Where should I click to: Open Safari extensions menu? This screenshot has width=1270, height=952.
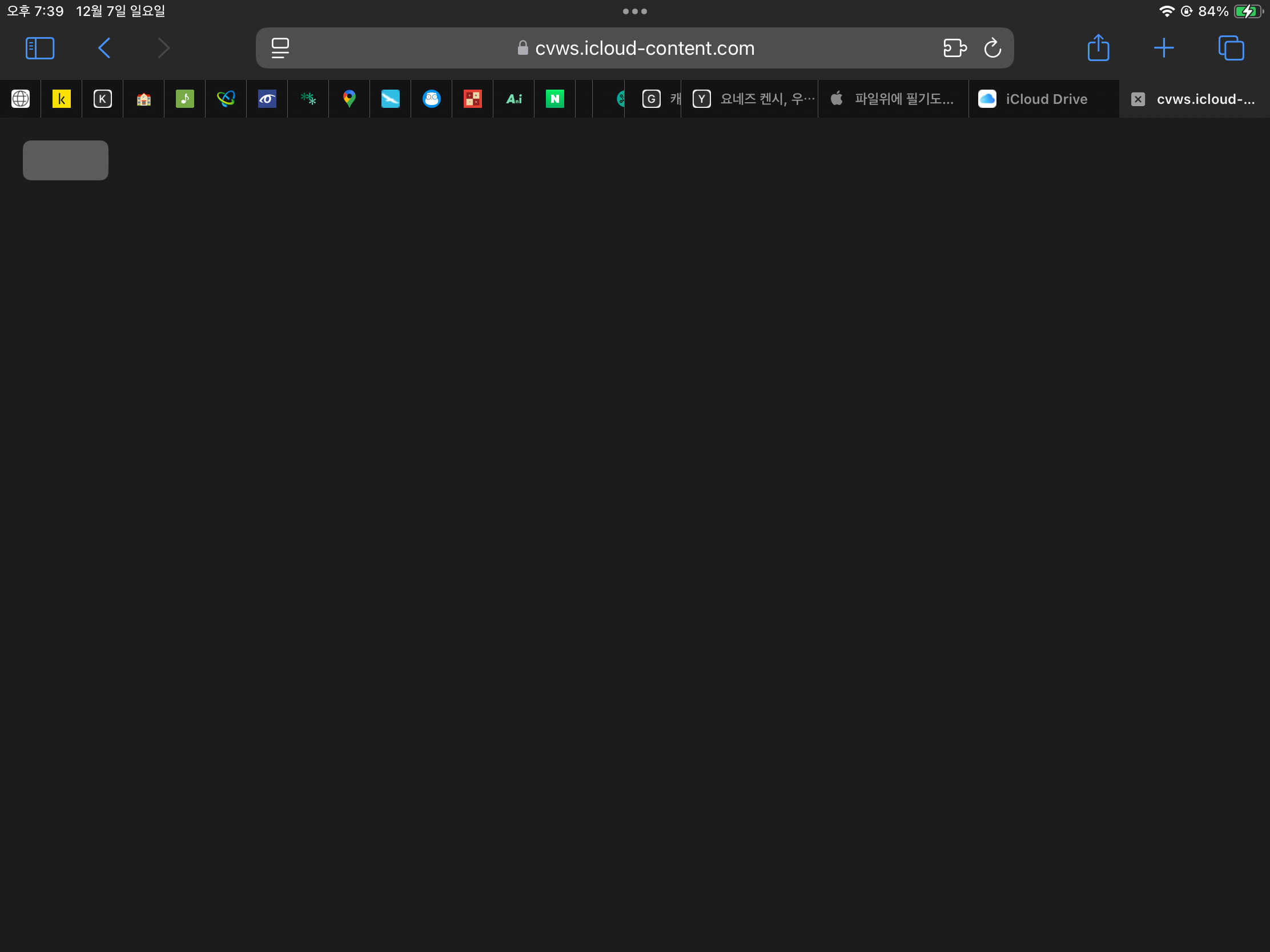tap(954, 48)
